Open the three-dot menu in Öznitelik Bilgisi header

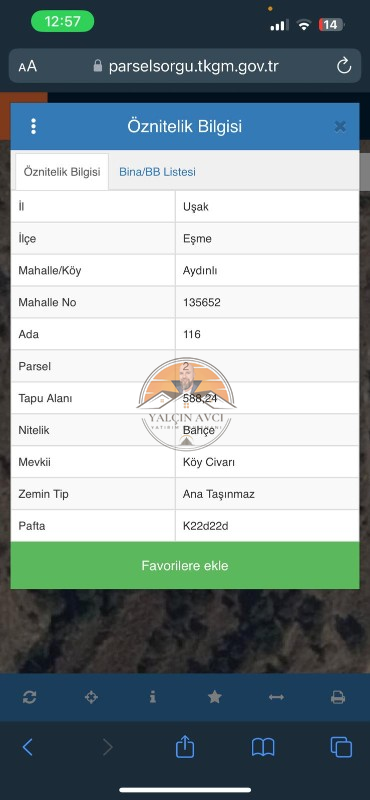(x=33, y=126)
